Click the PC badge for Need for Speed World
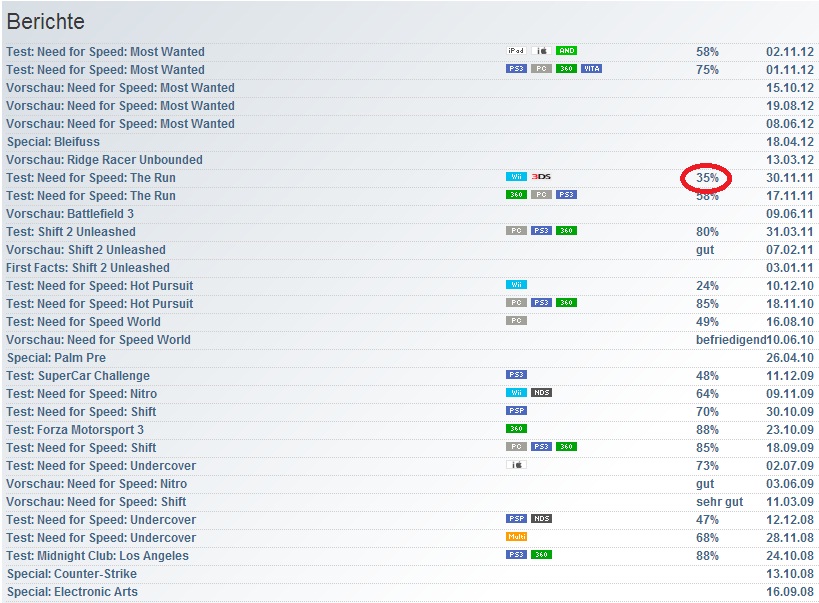 (x=516, y=321)
